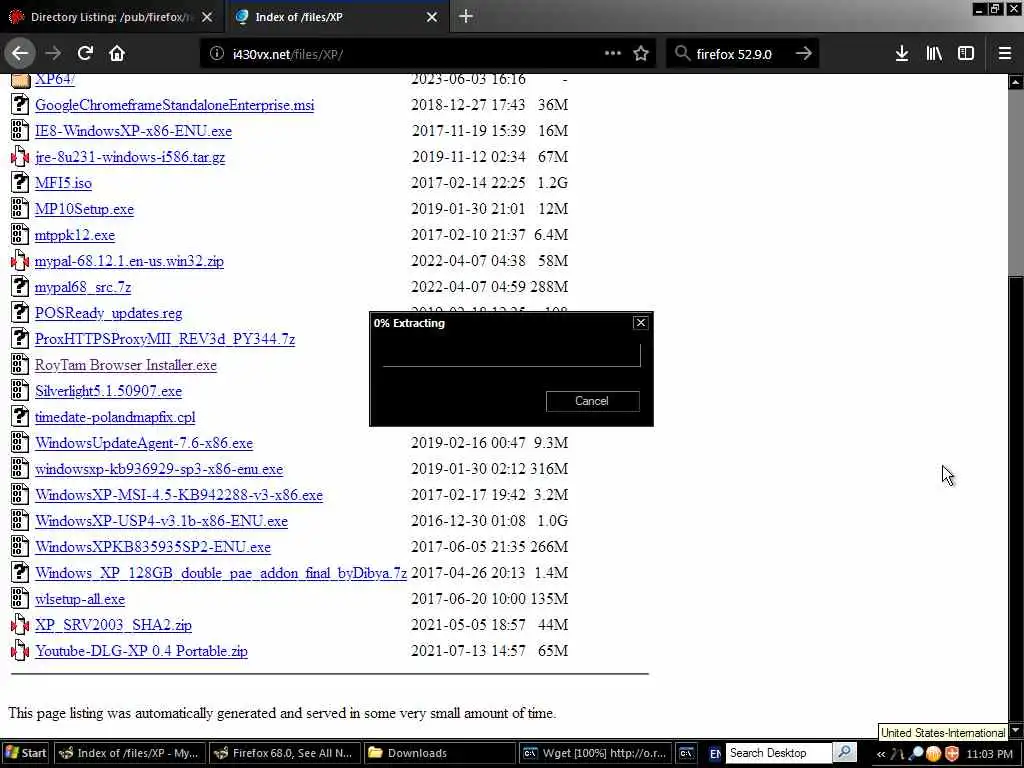Close the Index of /files/XP tab
The height and width of the screenshot is (768, 1024).
432,17
